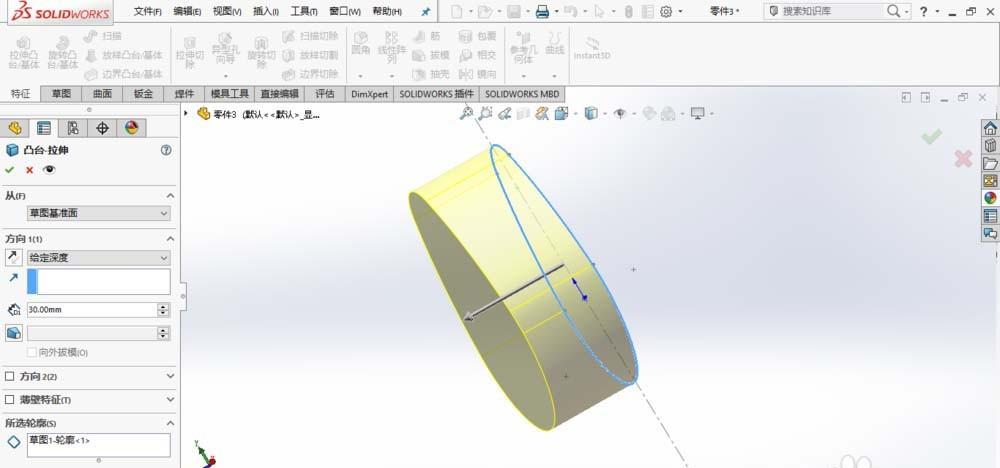Switch to the SOLIDWORKS MBD tab
The image size is (1000, 468).
tap(522, 94)
